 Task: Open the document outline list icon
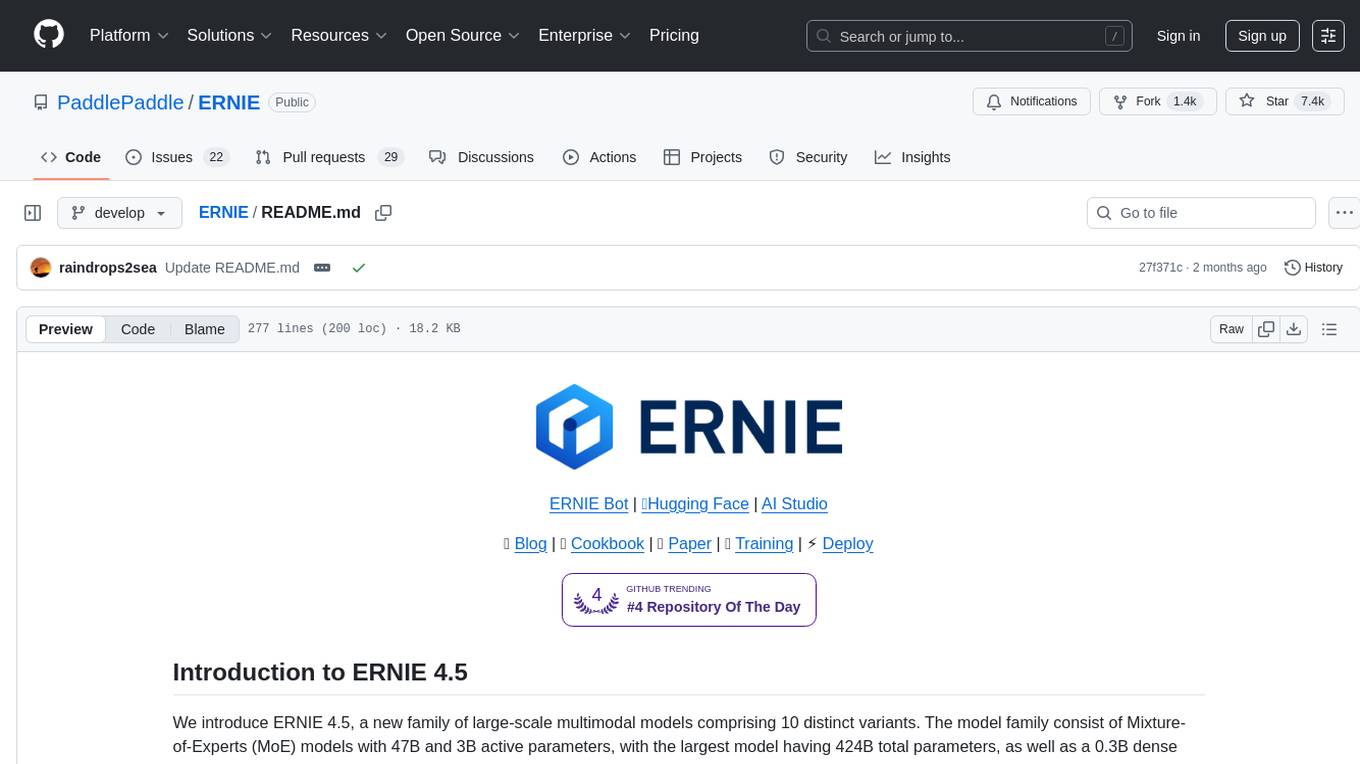click(x=1329, y=329)
